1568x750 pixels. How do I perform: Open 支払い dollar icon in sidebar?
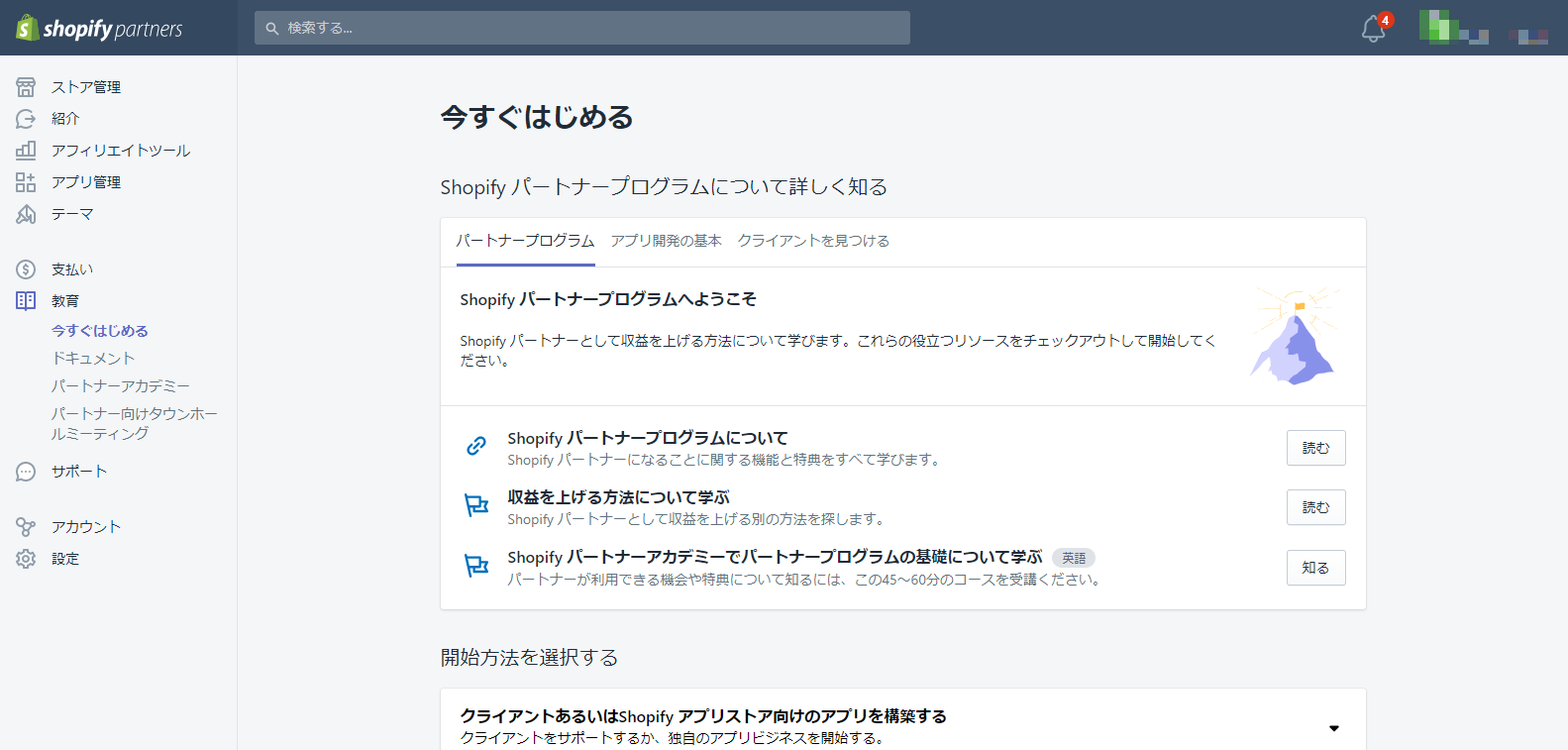26,269
